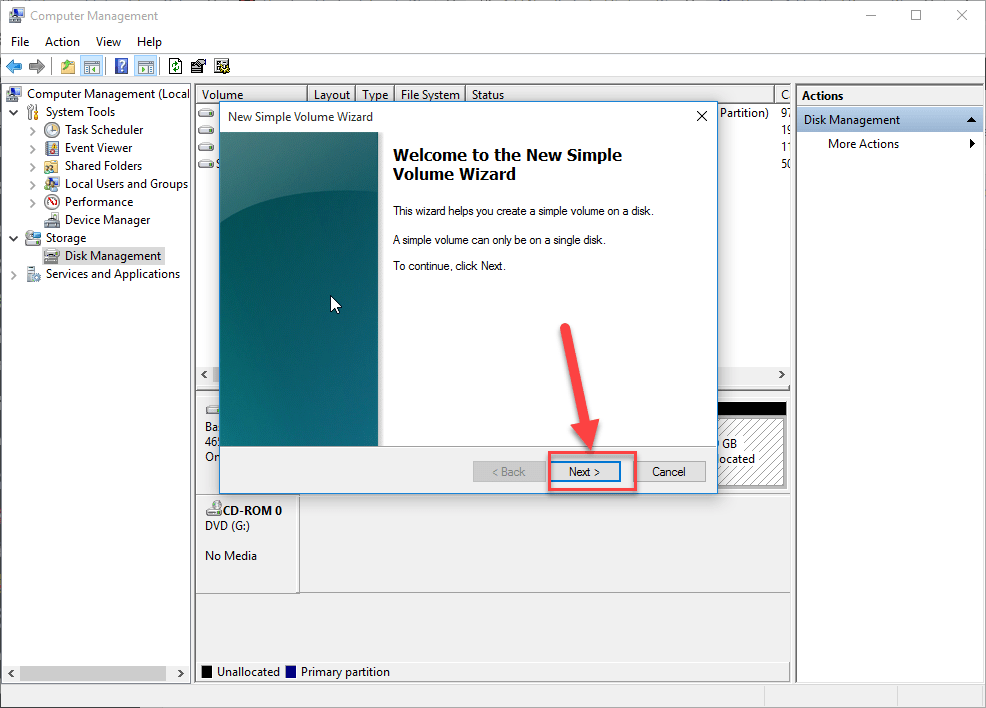Viewport: 986px width, 708px height.
Task: Select the Device Manager icon in tree
Action: click(53, 220)
